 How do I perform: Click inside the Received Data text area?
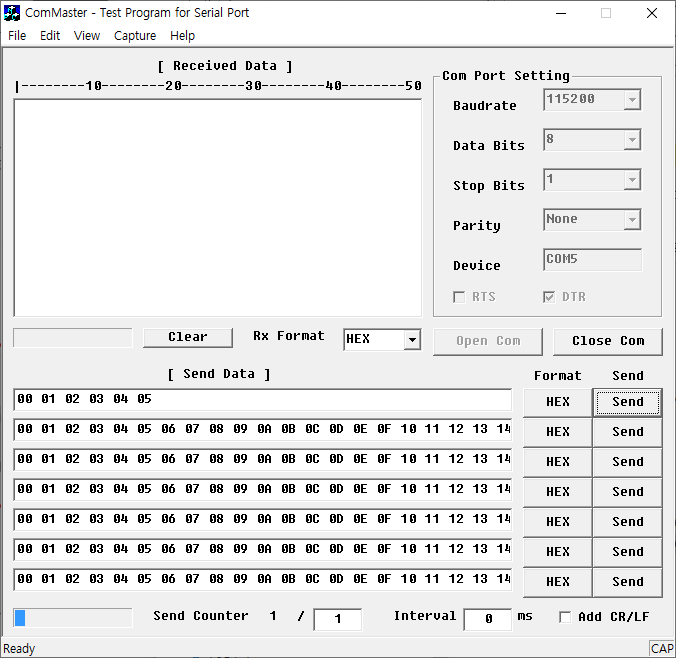point(218,207)
